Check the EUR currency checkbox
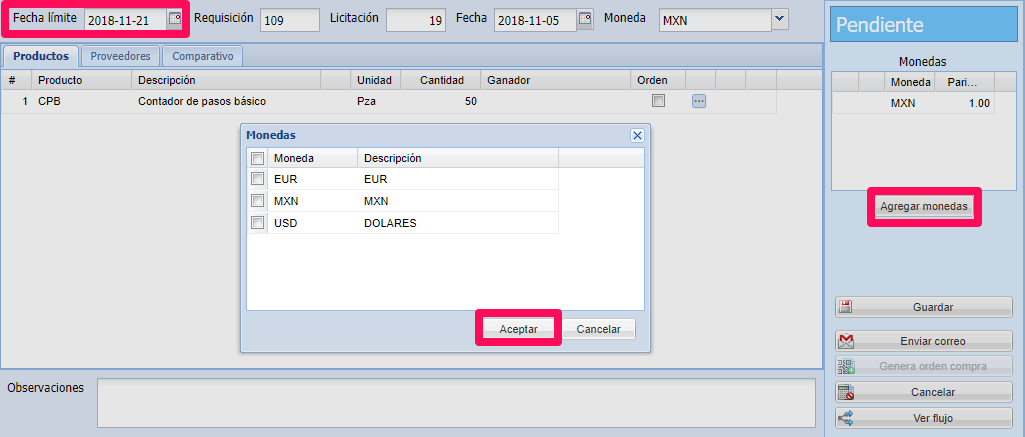The width and height of the screenshot is (1025, 437). (258, 180)
